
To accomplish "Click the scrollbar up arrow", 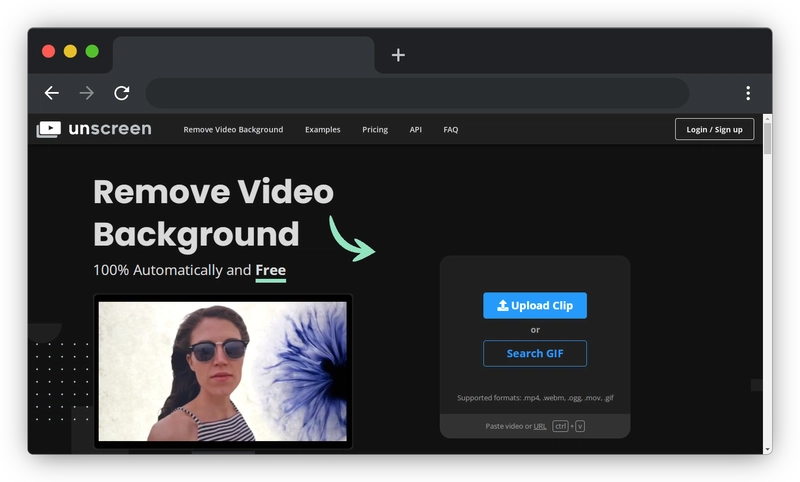I will click(x=767, y=118).
